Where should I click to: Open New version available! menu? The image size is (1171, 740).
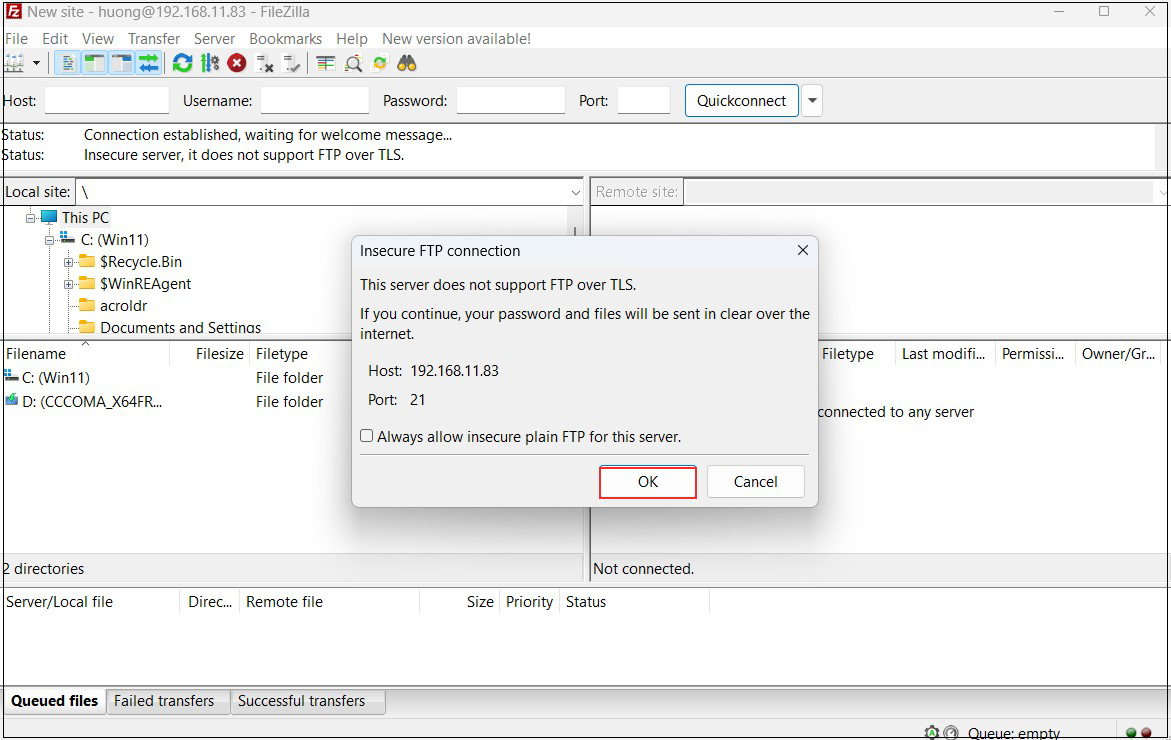[x=456, y=39]
